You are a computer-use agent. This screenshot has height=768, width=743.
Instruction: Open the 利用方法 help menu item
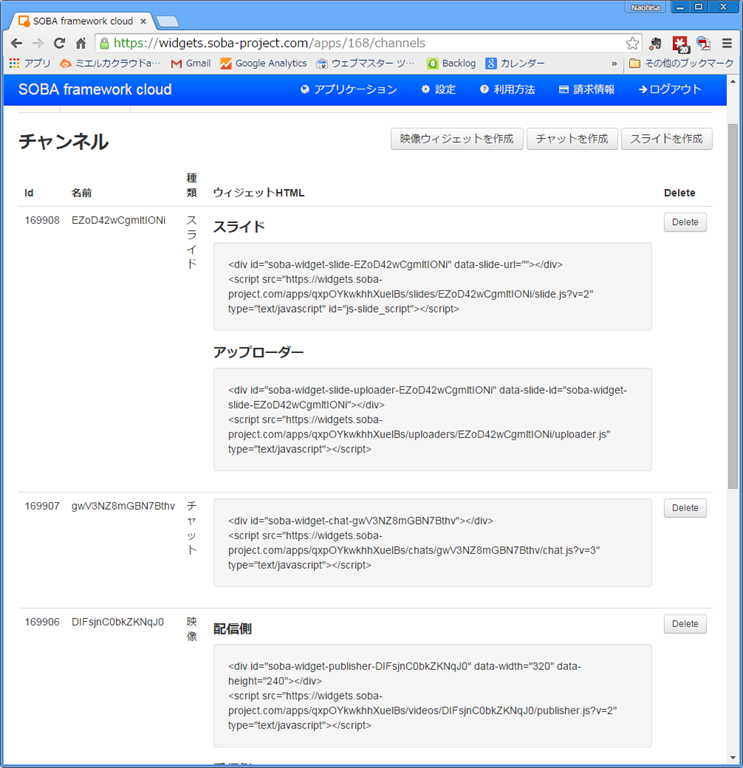coord(507,89)
